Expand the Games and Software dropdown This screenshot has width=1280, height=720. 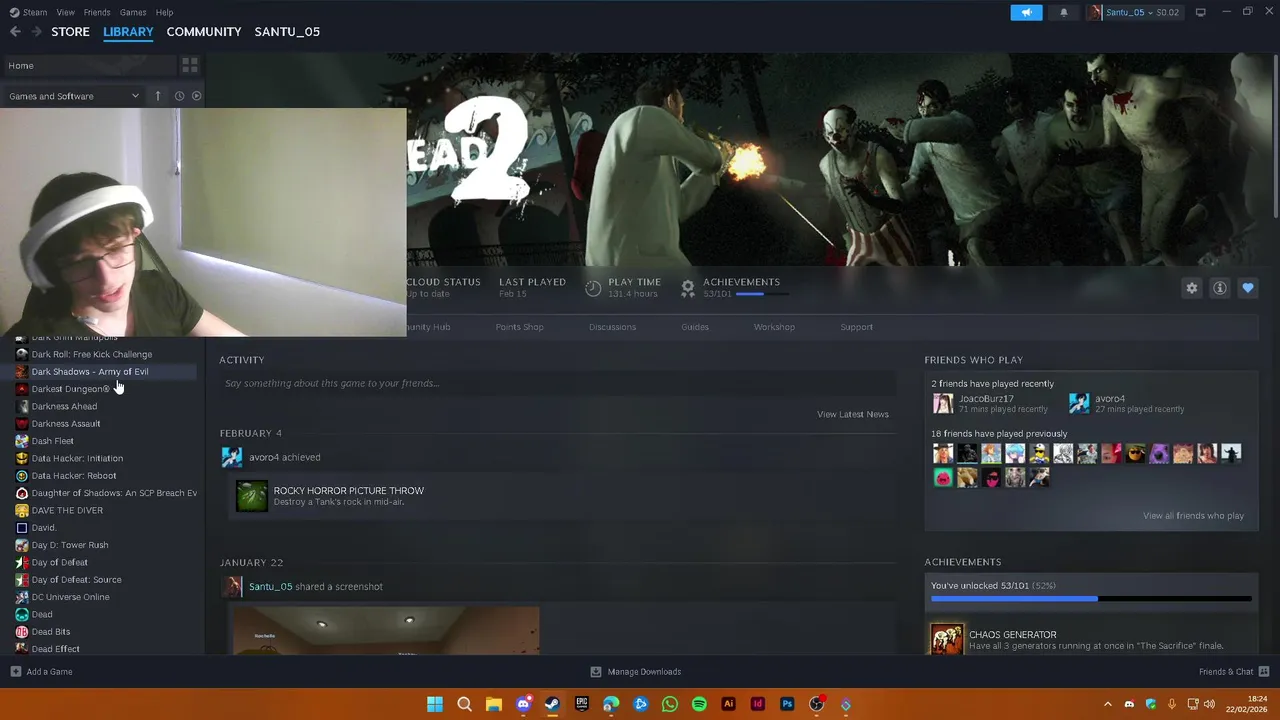point(74,96)
